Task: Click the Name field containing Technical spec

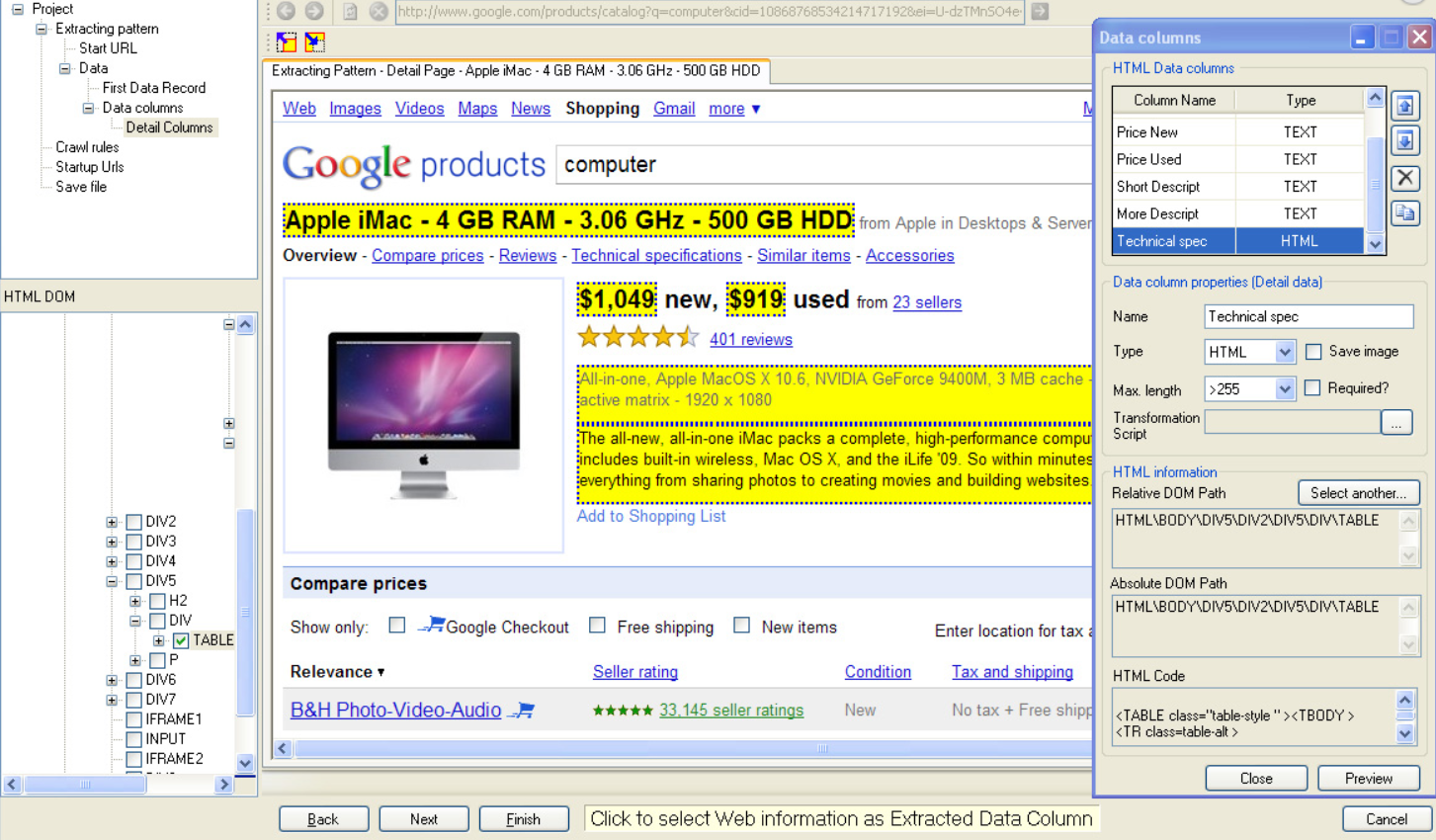Action: click(x=1309, y=316)
